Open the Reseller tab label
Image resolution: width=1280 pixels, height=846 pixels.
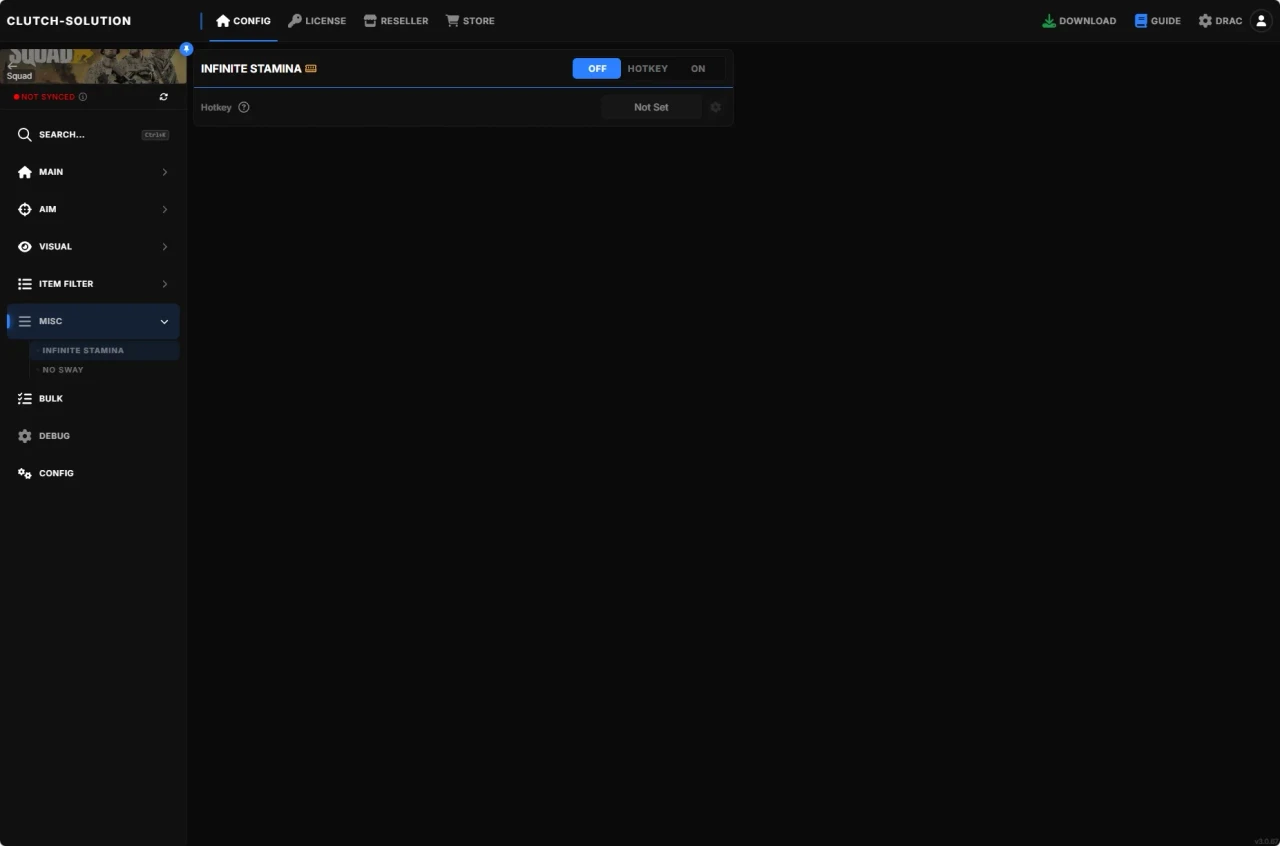404,21
